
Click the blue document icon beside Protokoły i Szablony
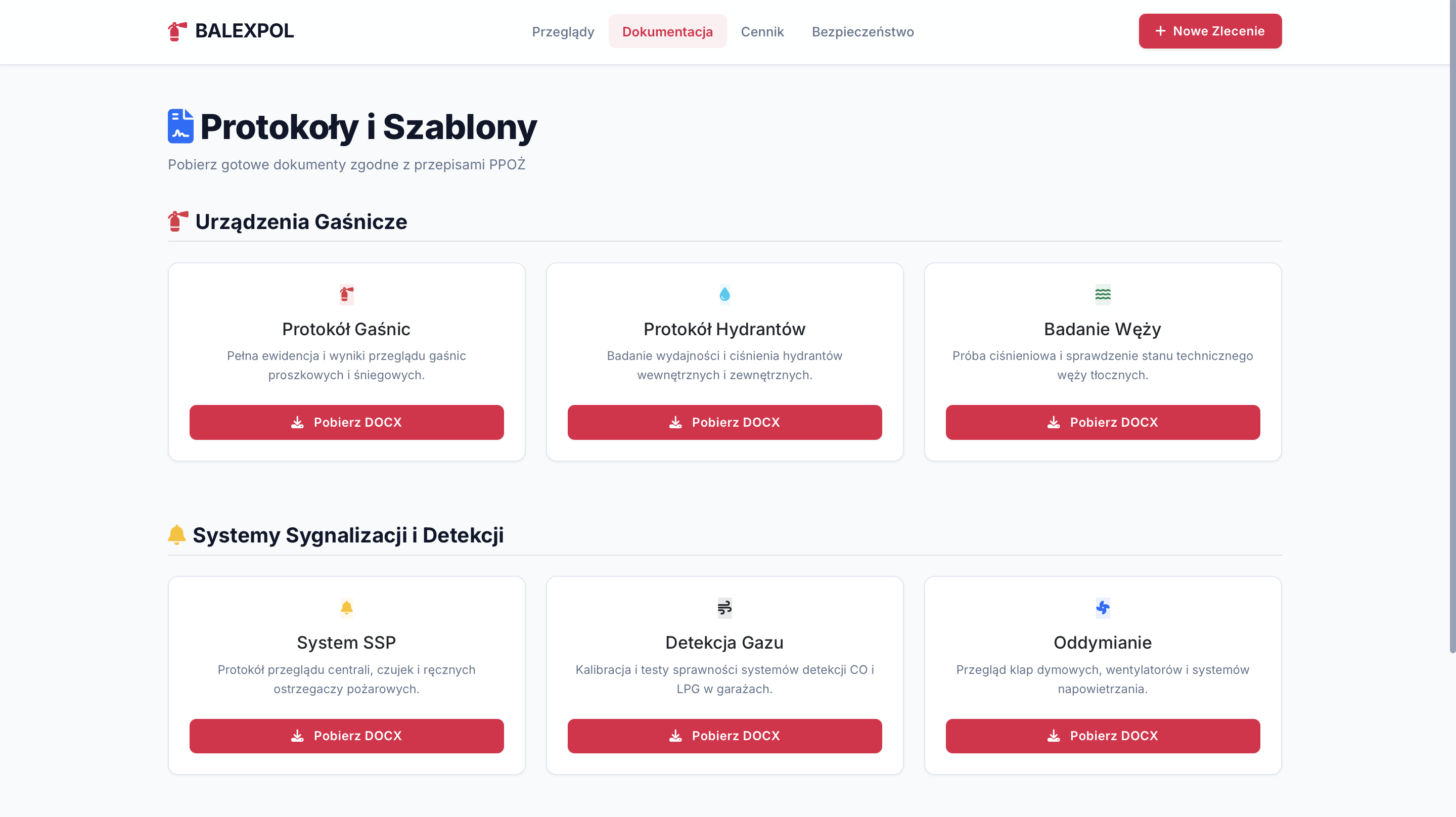coord(181,126)
